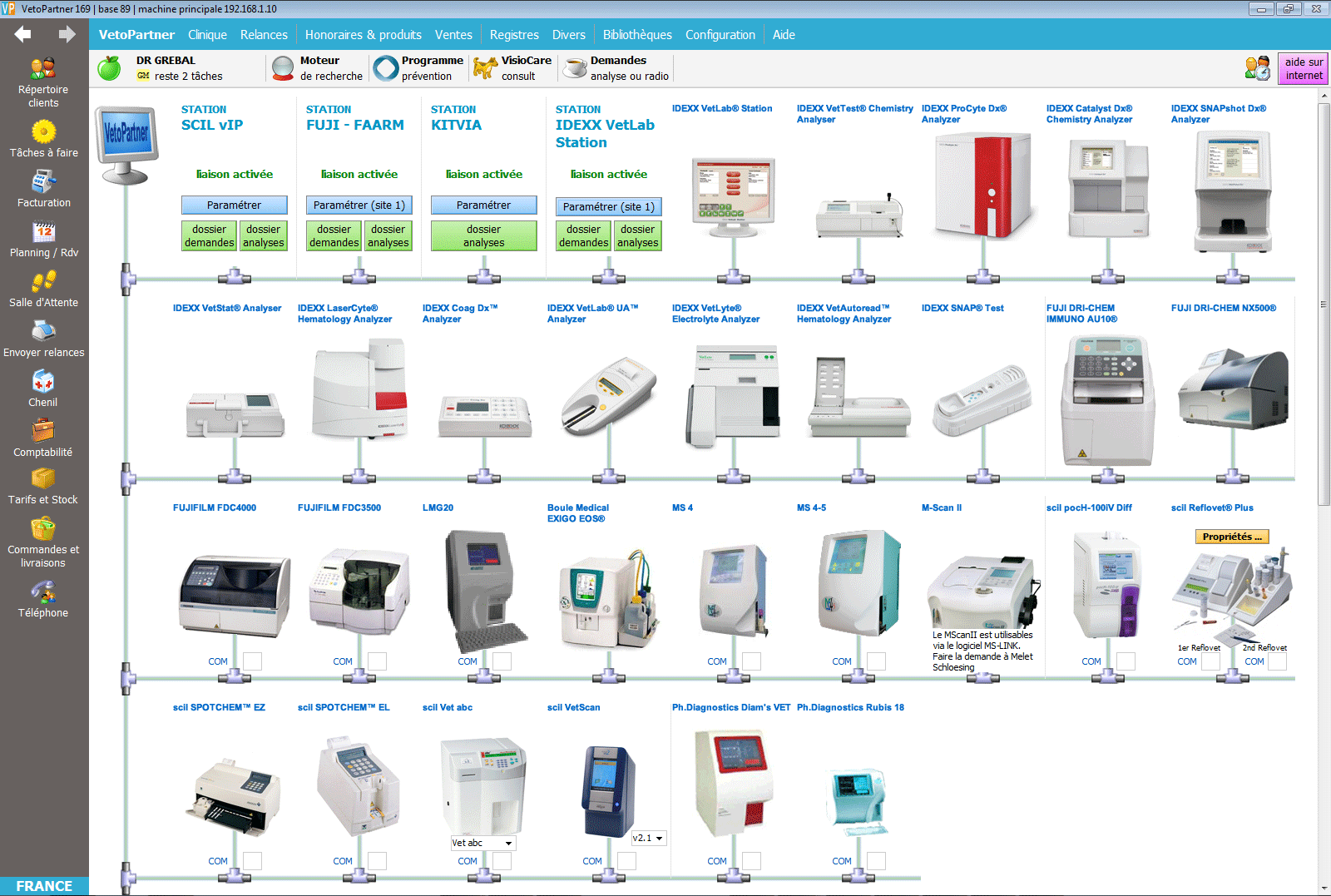The image size is (1331, 896).
Task: Select IDEXX SNAPshot Dx analyzer image
Action: [1233, 191]
